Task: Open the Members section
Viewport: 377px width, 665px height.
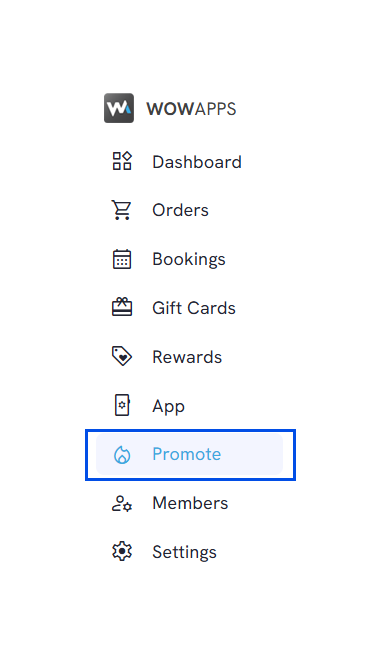Action: point(190,503)
